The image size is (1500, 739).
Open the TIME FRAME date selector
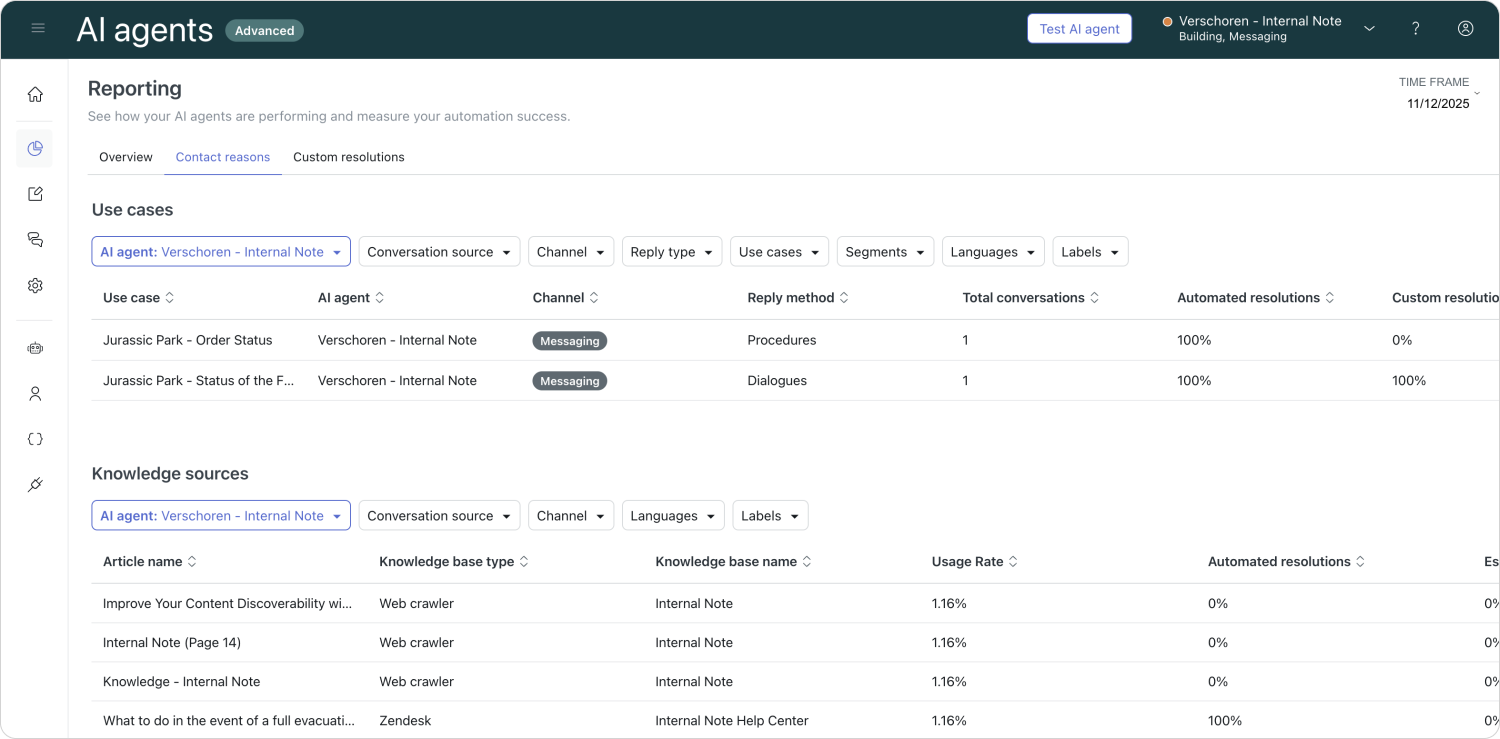coord(1439,94)
